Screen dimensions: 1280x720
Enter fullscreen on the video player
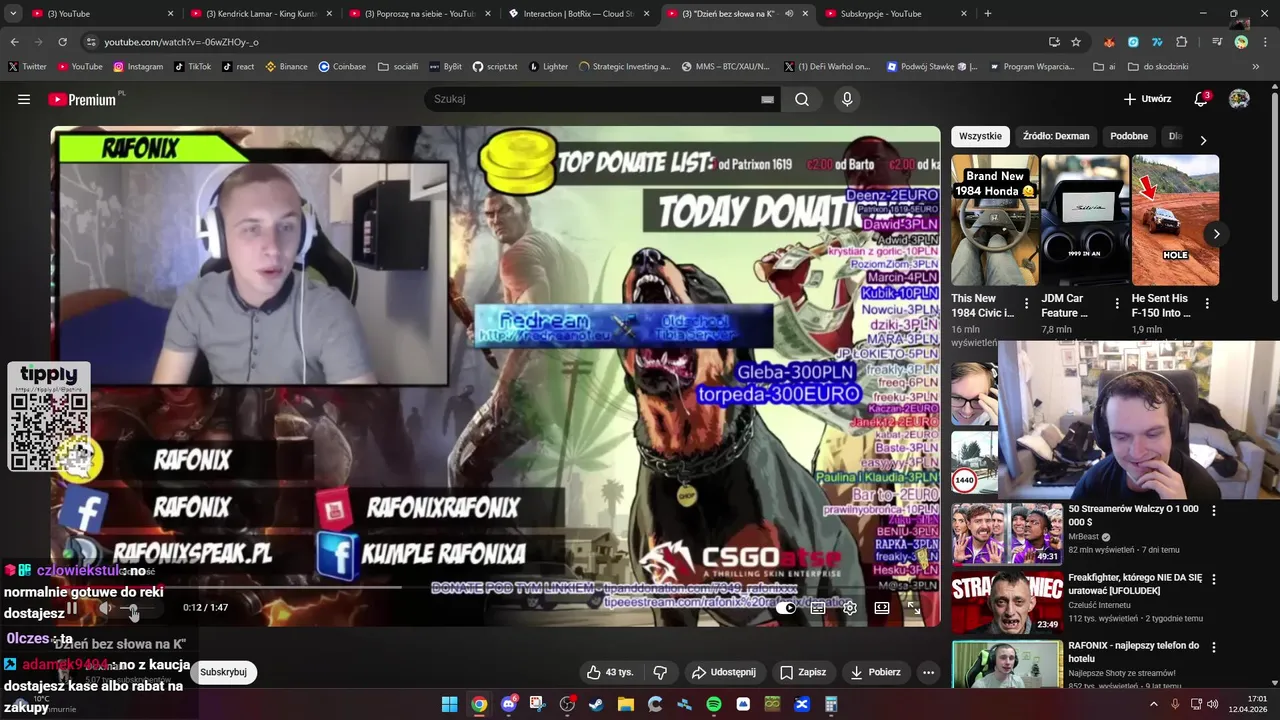click(913, 607)
